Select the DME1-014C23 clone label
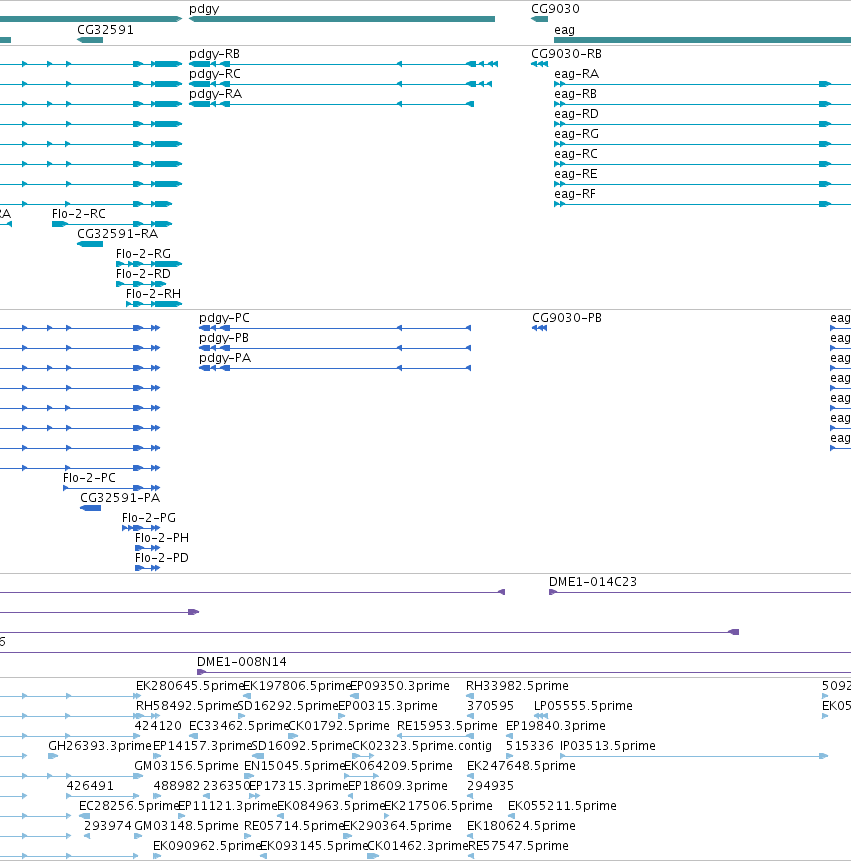This screenshot has width=851, height=861. [593, 582]
